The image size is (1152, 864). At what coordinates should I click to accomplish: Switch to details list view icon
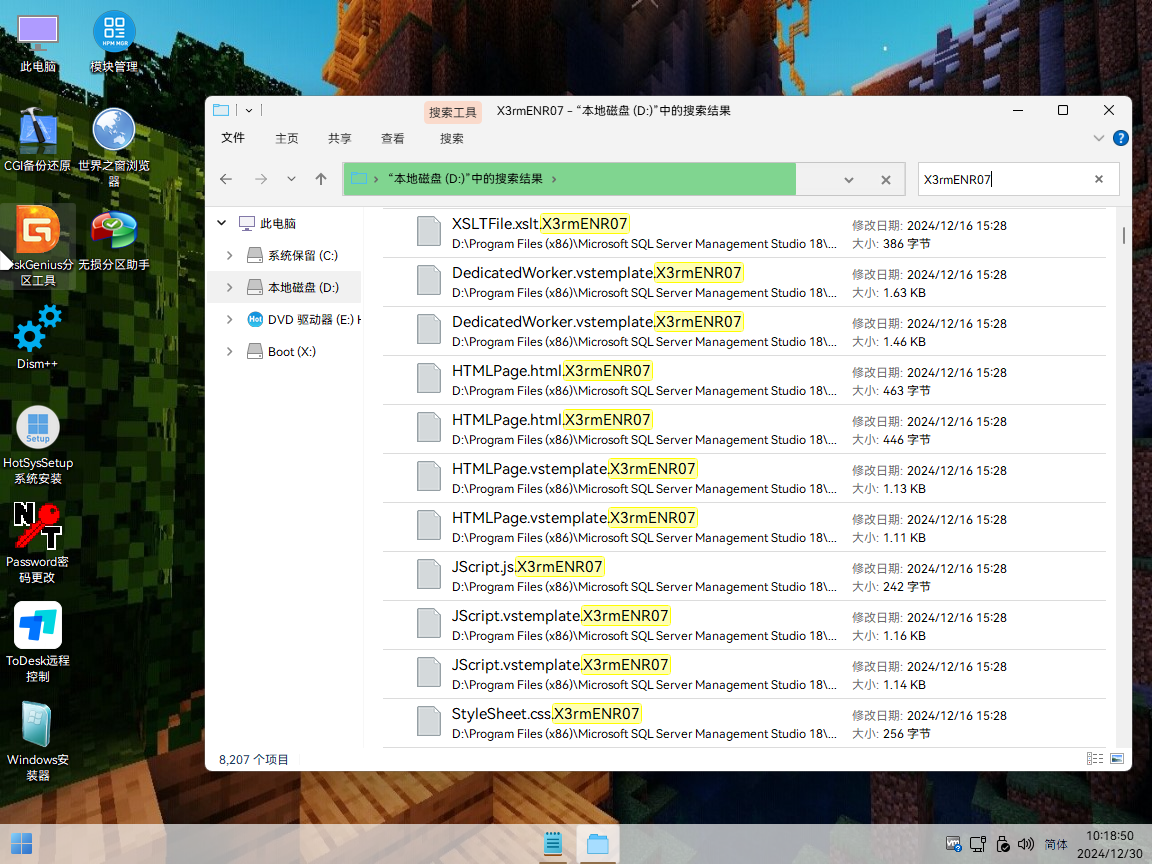[x=1095, y=759]
